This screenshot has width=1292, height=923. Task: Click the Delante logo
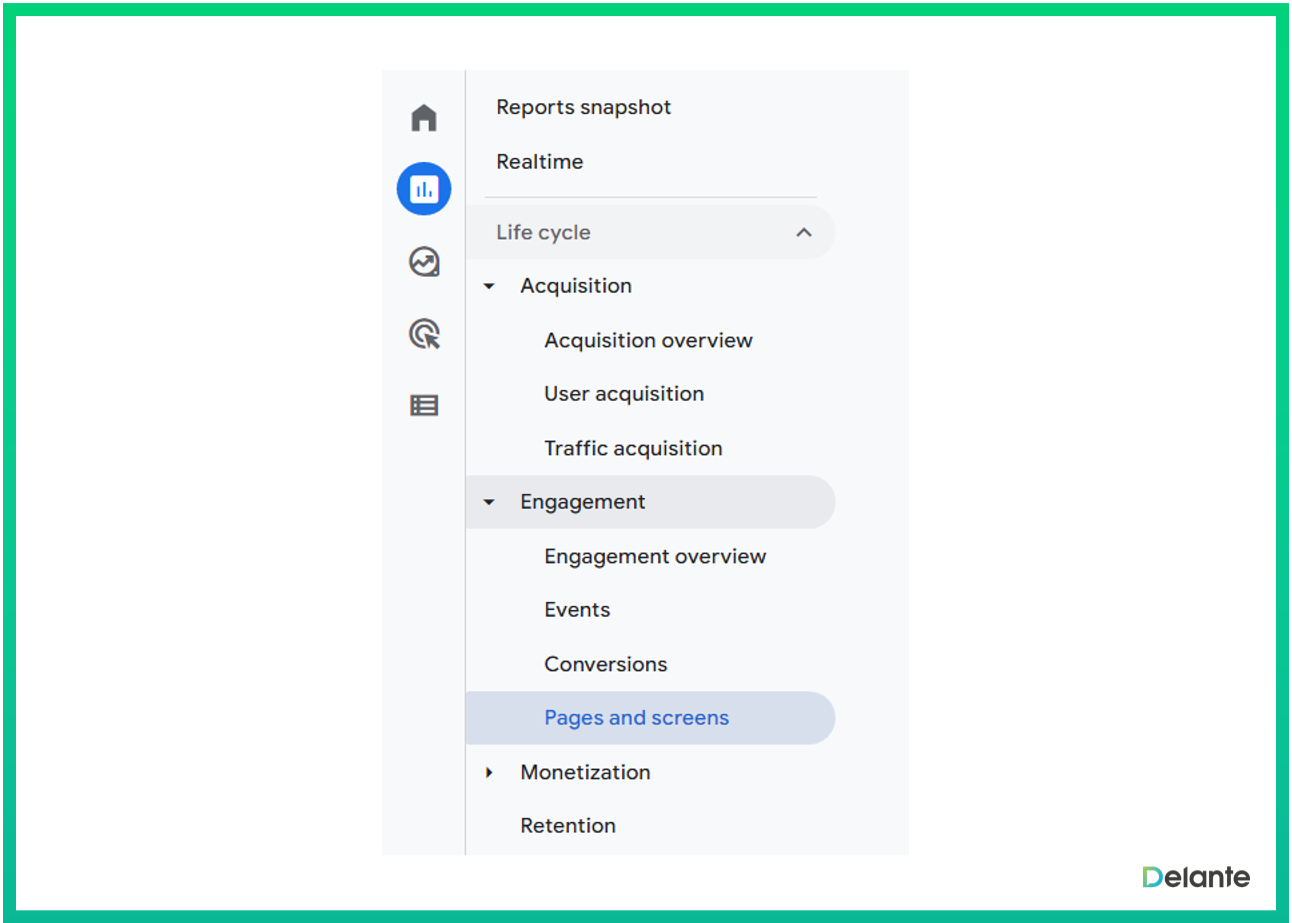pyautogui.click(x=1196, y=877)
